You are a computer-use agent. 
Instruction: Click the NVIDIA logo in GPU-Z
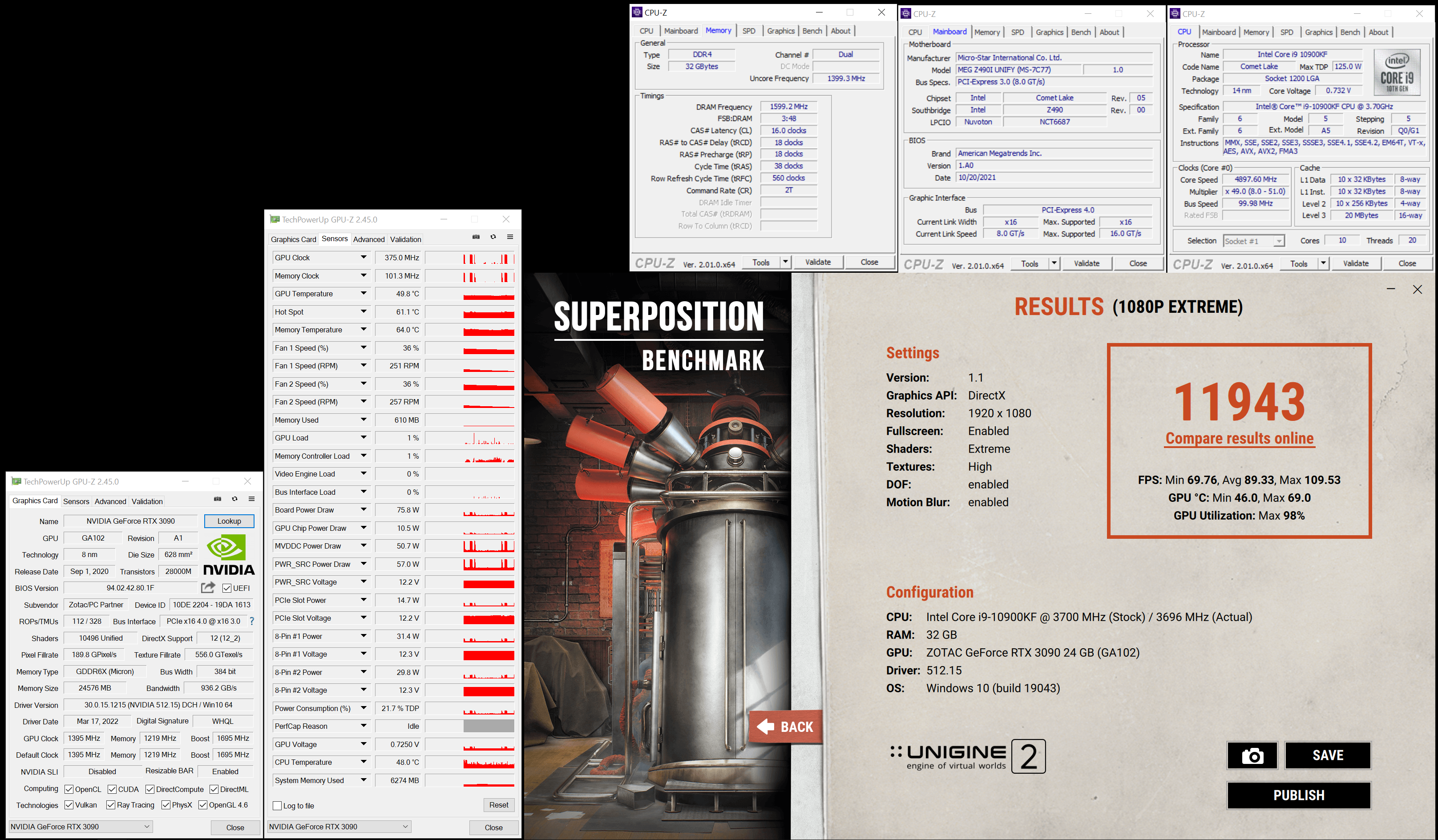[229, 554]
